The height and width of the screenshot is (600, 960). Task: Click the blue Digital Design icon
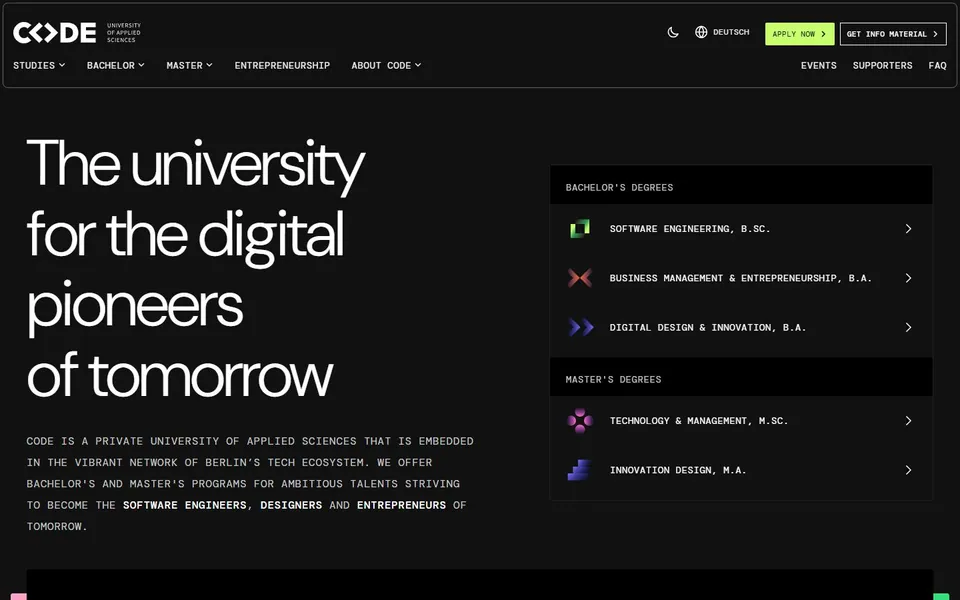pyautogui.click(x=580, y=328)
